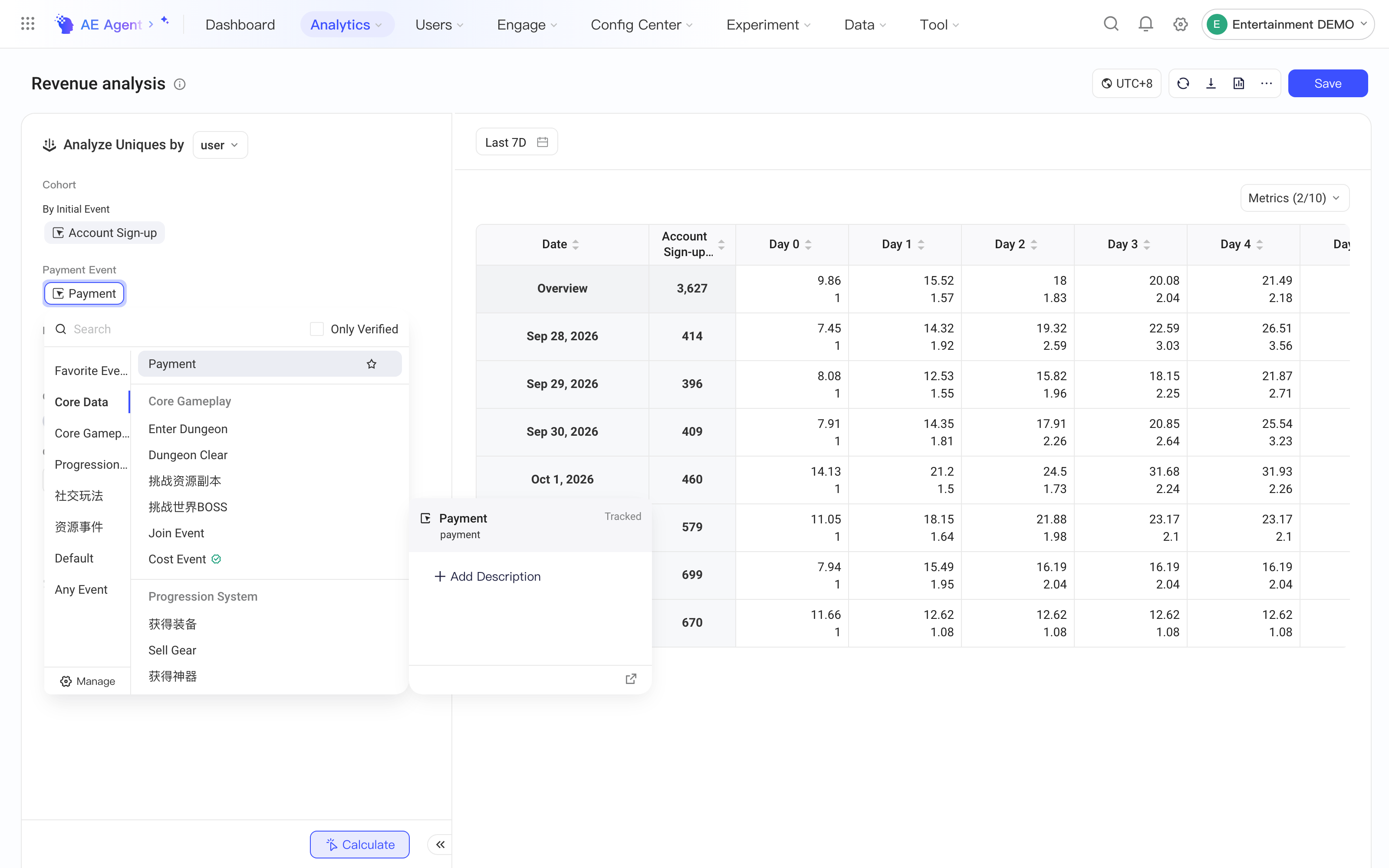This screenshot has width=1389, height=868.
Task: Expand the Config Center menu
Action: pos(642,25)
